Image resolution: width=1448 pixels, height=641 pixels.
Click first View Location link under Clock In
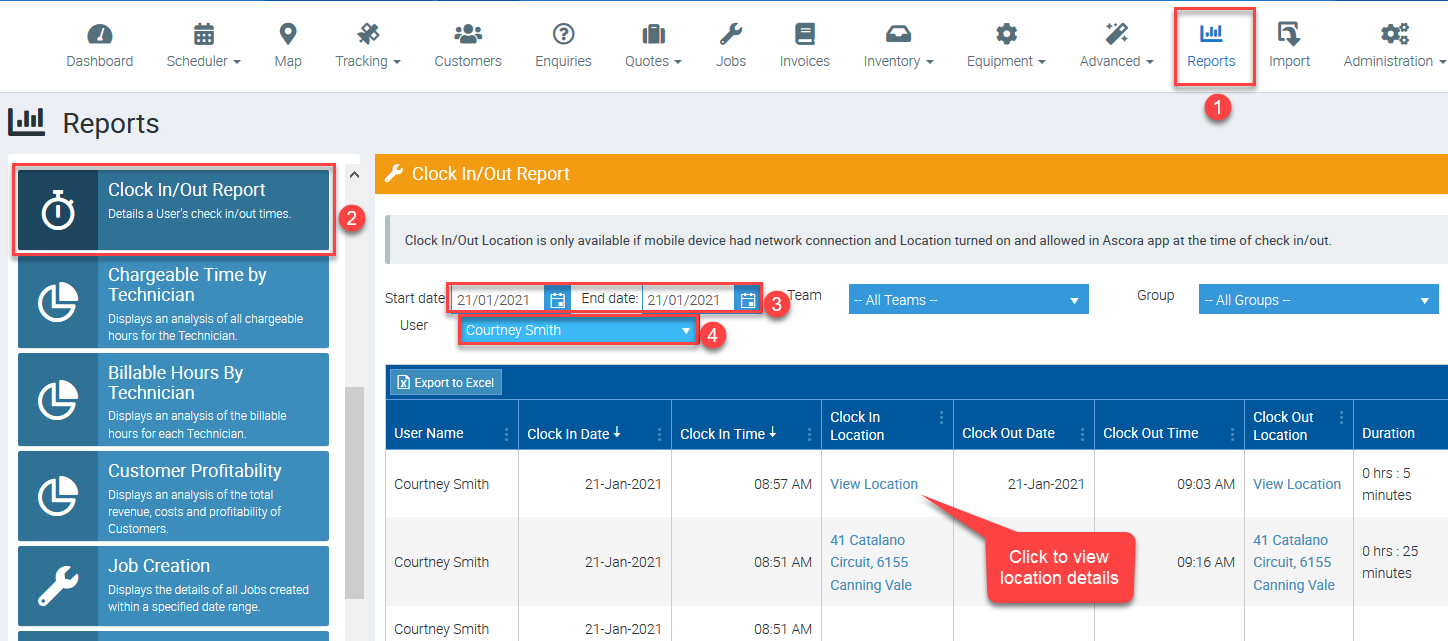[x=874, y=484]
